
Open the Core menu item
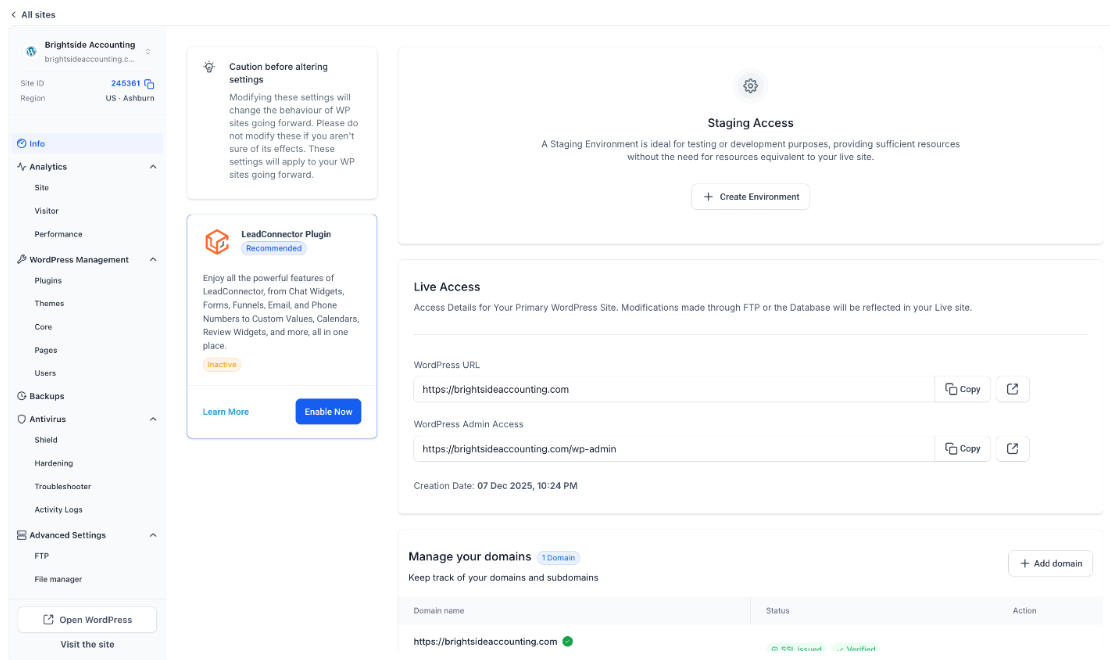(43, 327)
